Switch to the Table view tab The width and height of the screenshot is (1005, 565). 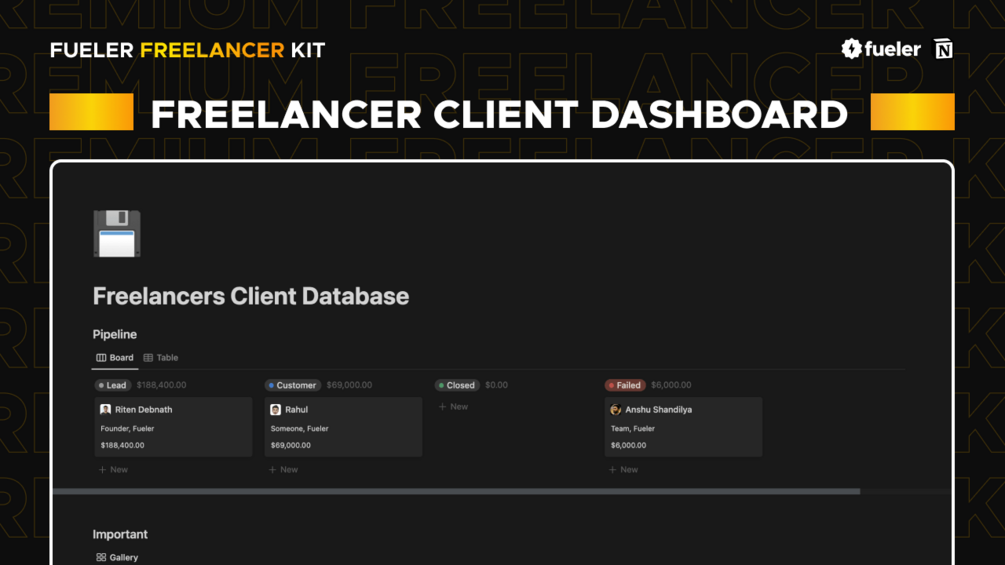tap(161, 357)
